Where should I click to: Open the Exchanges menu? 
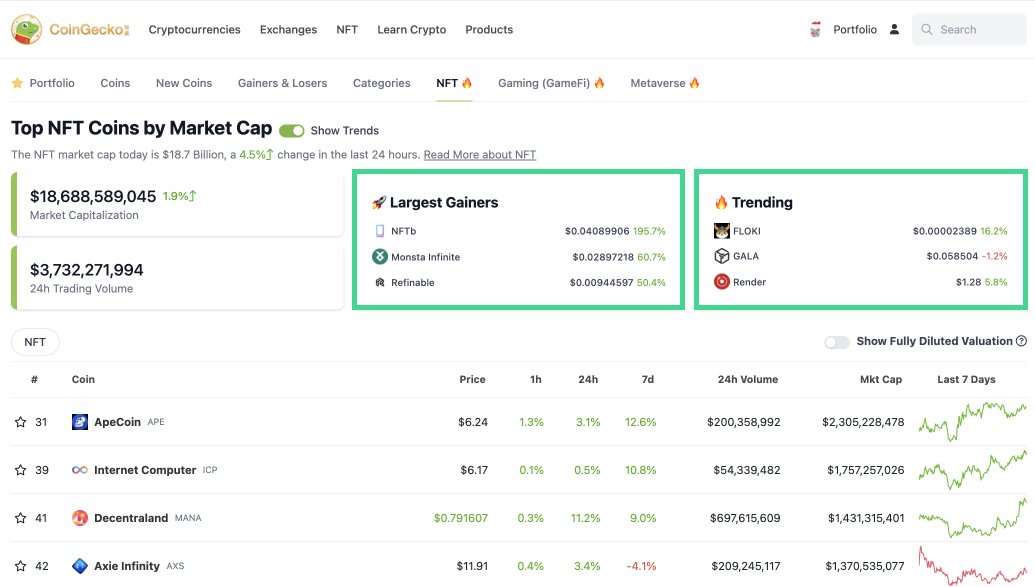pyautogui.click(x=288, y=30)
